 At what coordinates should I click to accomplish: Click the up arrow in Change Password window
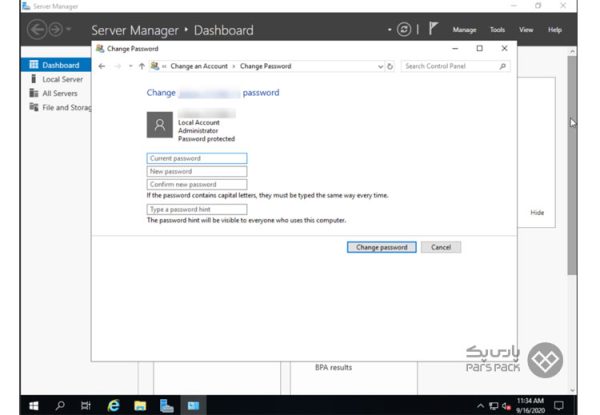point(142,66)
